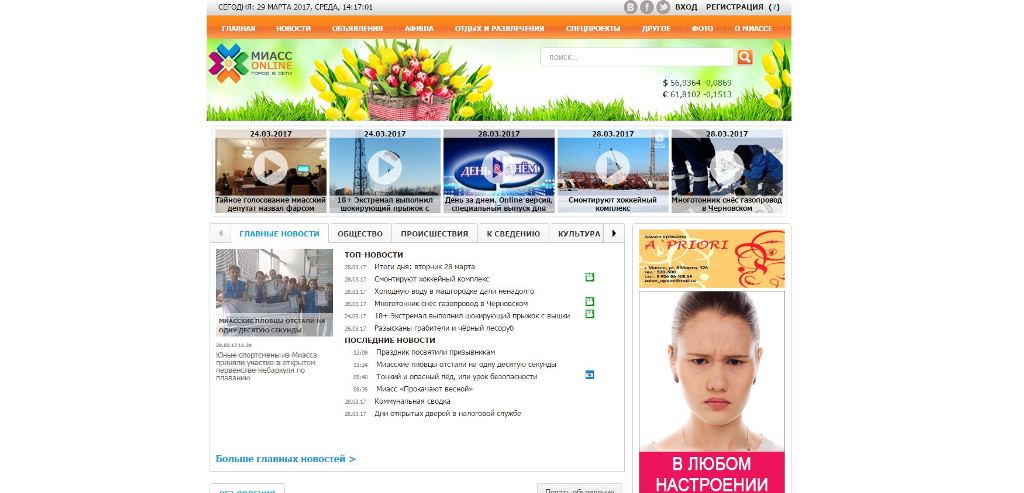Play 'Тайное голосование' video from 24.03.2017
The height and width of the screenshot is (493, 1024).
tap(270, 166)
